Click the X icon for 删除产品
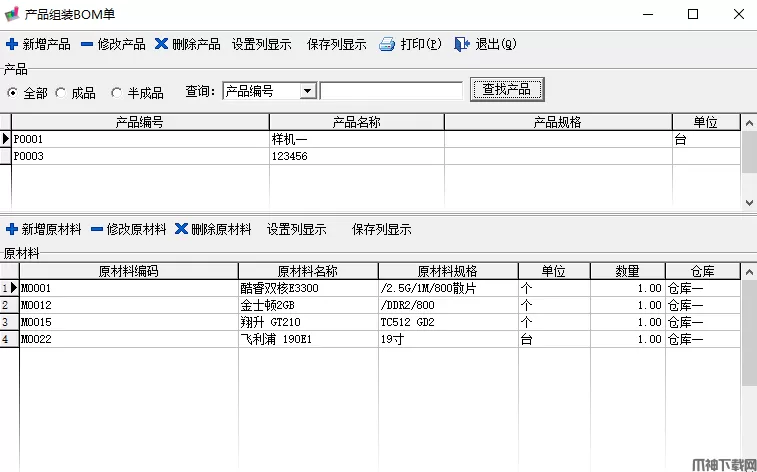Viewport: 757px width, 472px height. point(161,44)
